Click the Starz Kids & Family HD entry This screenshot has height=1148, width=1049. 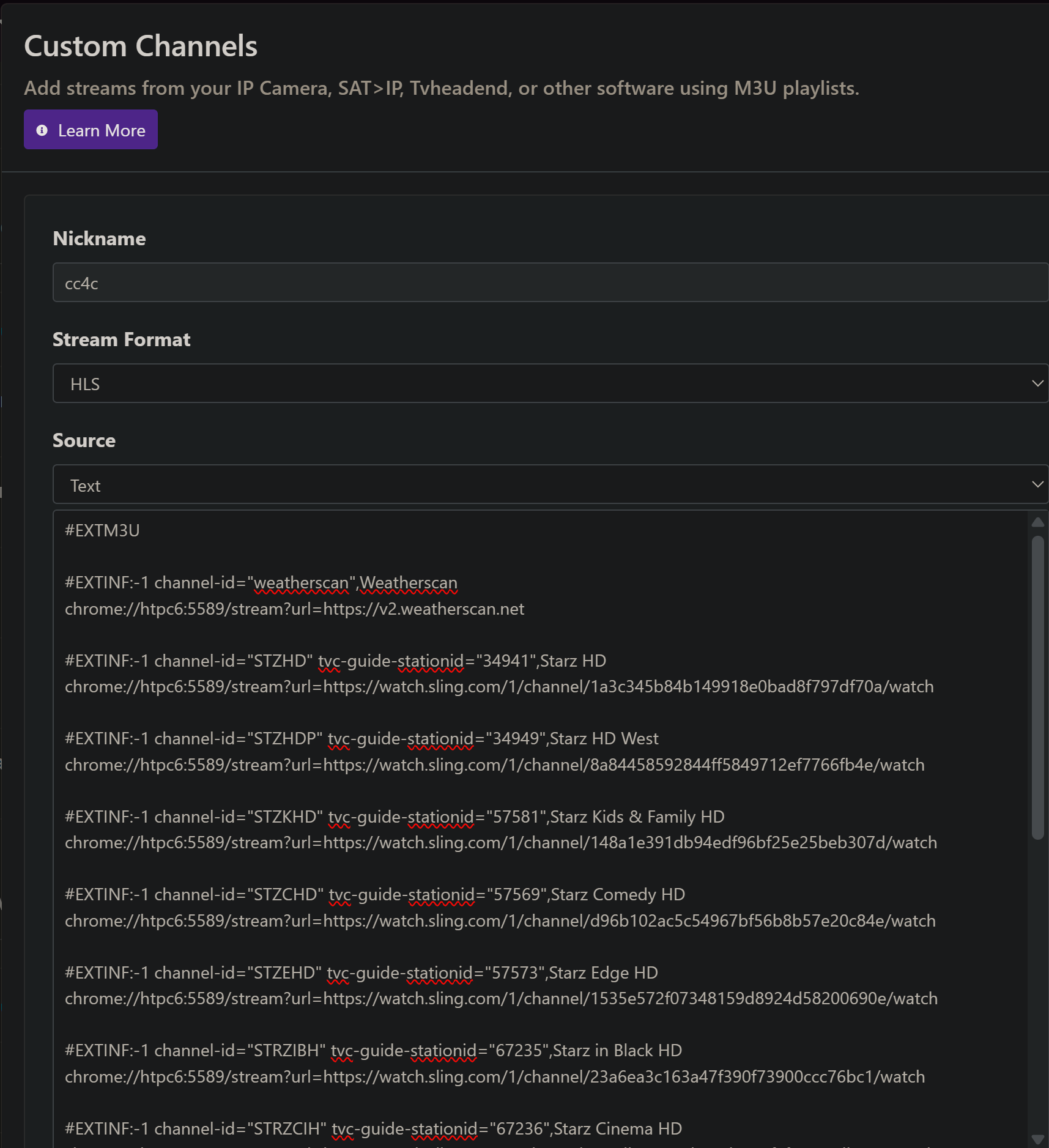(395, 817)
